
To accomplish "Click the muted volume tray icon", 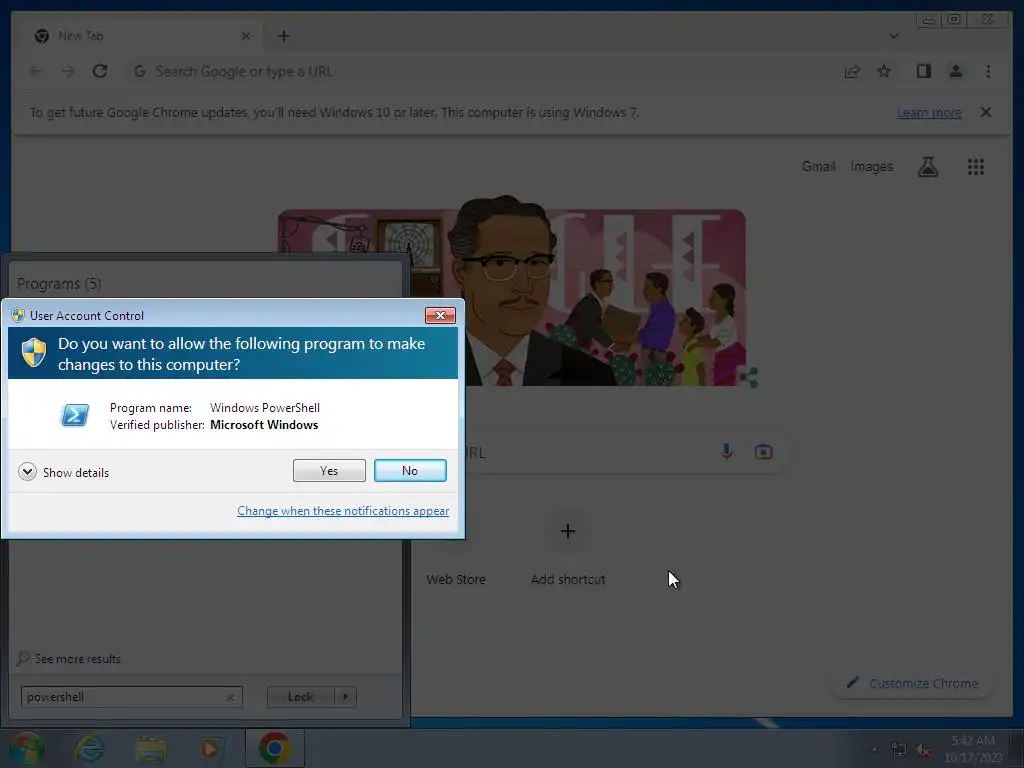I will [923, 749].
